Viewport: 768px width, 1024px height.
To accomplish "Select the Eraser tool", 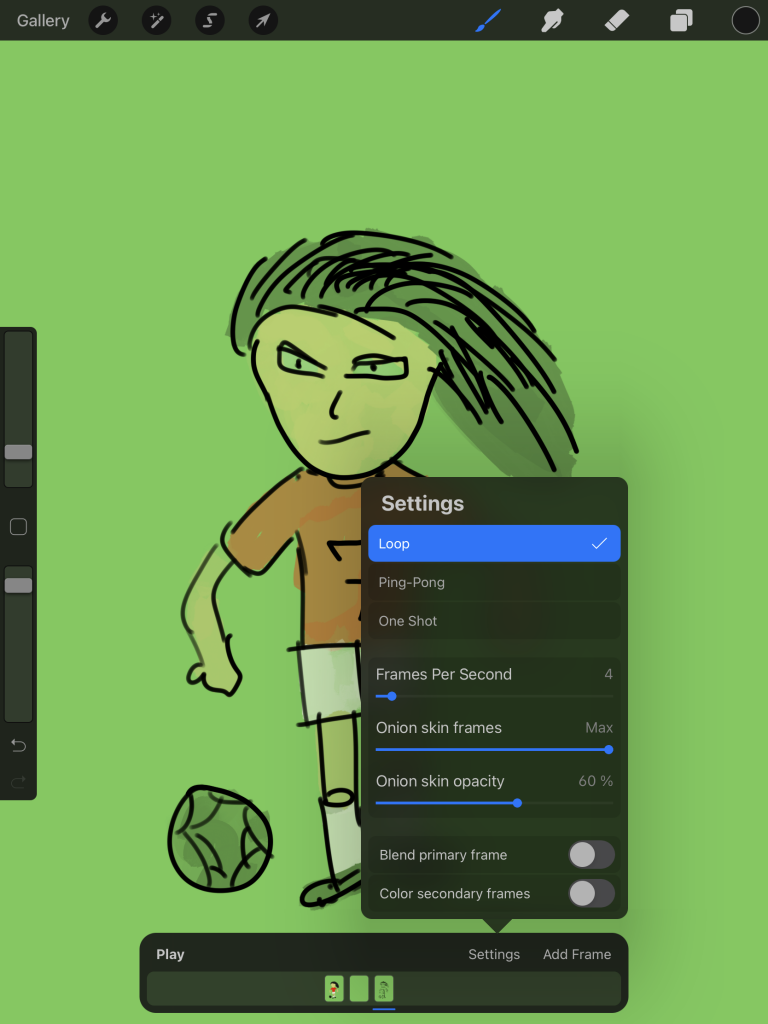I will (616, 20).
